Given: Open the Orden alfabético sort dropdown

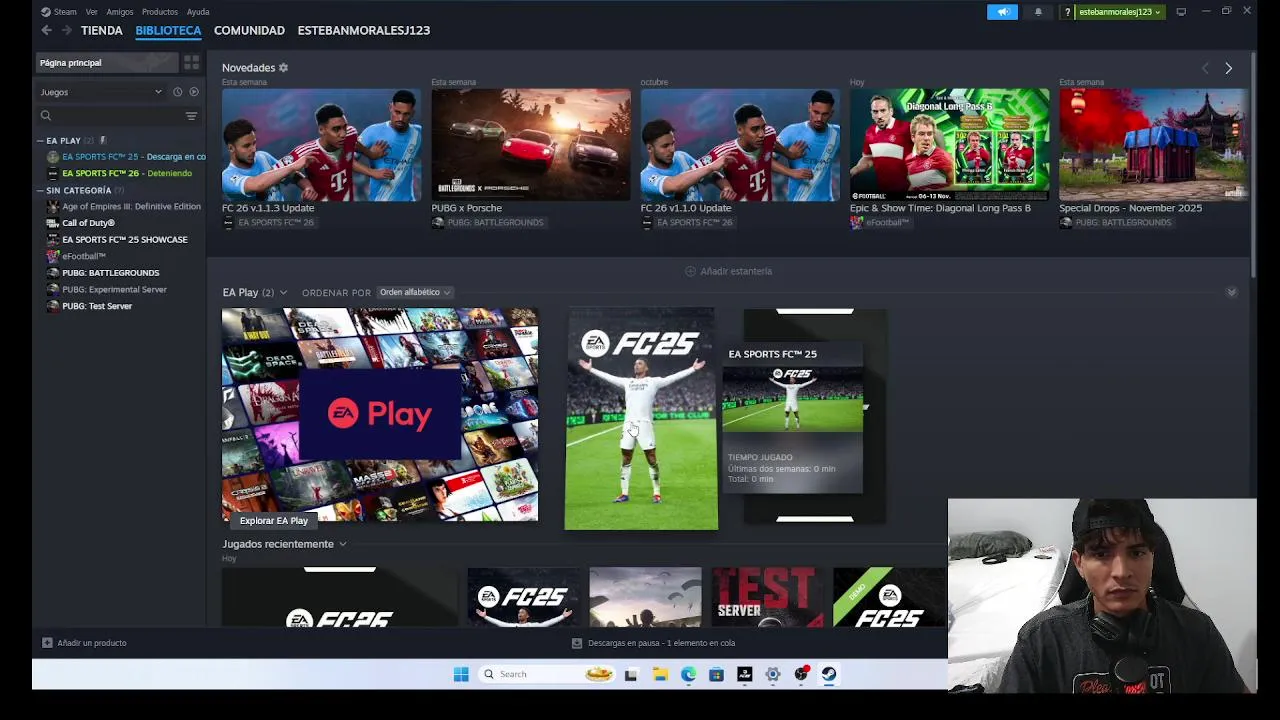Looking at the screenshot, I should [x=415, y=292].
